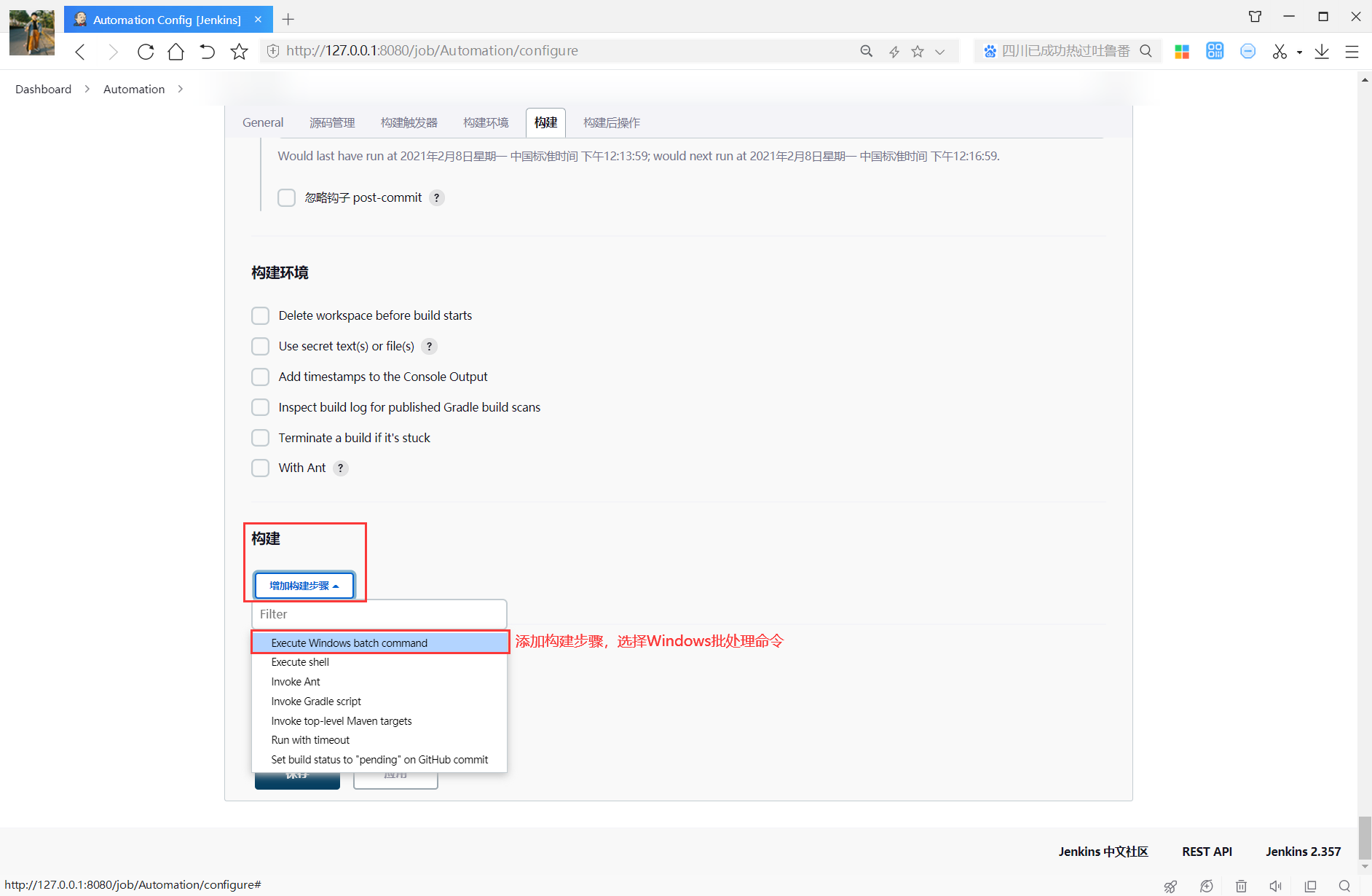Viewport: 1372px width, 896px height.
Task: Click the scissors screenshot tool icon
Action: click(x=1280, y=51)
